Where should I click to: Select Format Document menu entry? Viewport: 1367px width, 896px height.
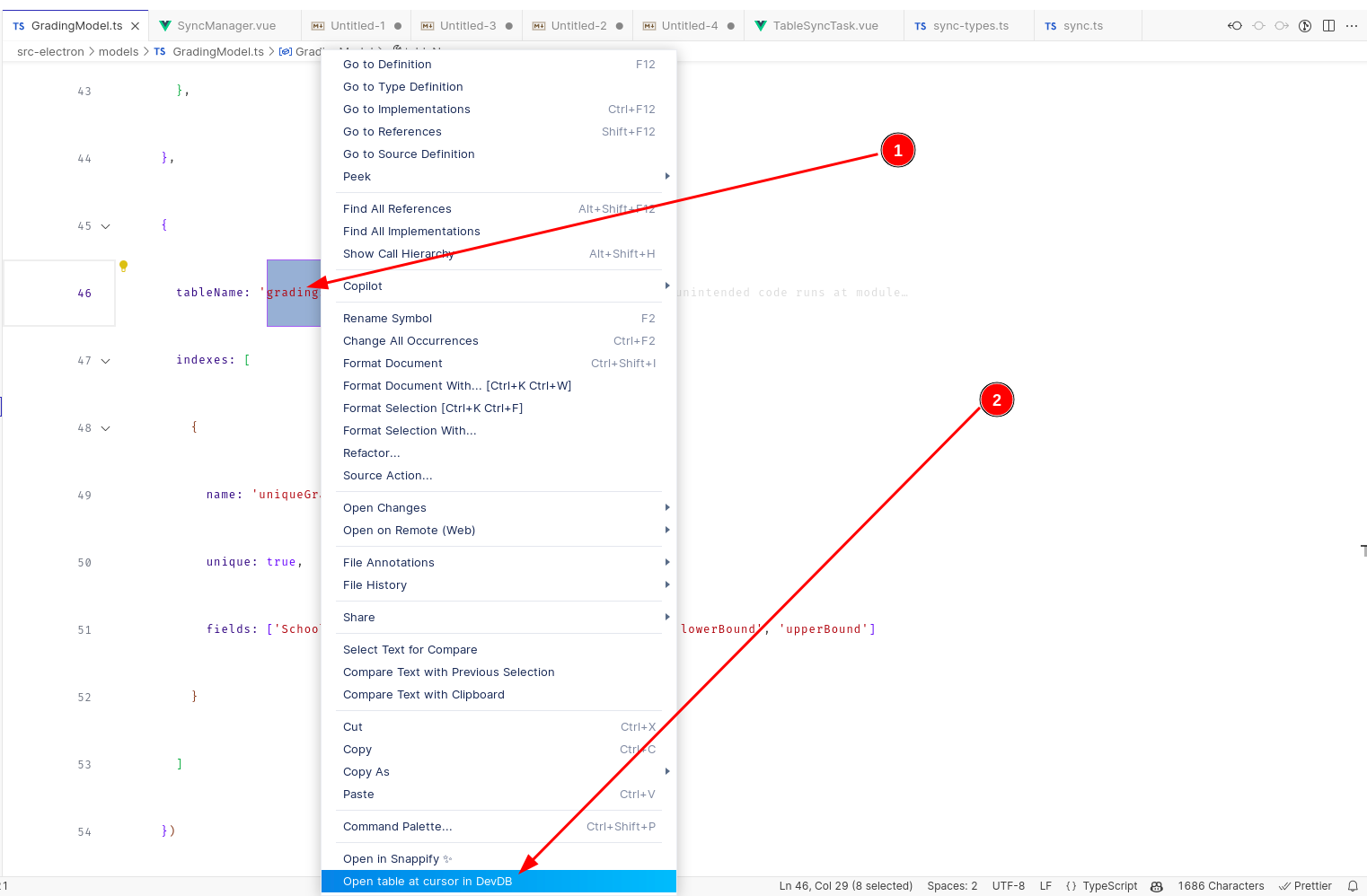[x=499, y=364]
